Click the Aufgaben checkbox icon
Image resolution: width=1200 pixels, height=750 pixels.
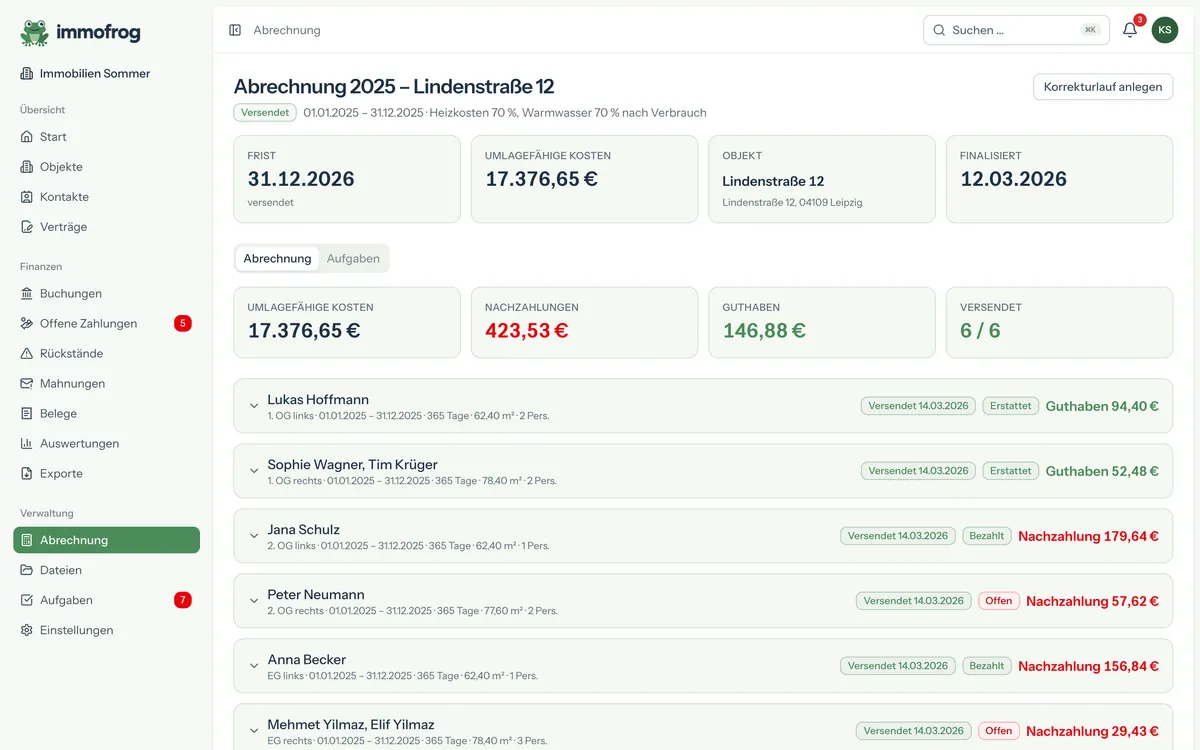click(27, 600)
